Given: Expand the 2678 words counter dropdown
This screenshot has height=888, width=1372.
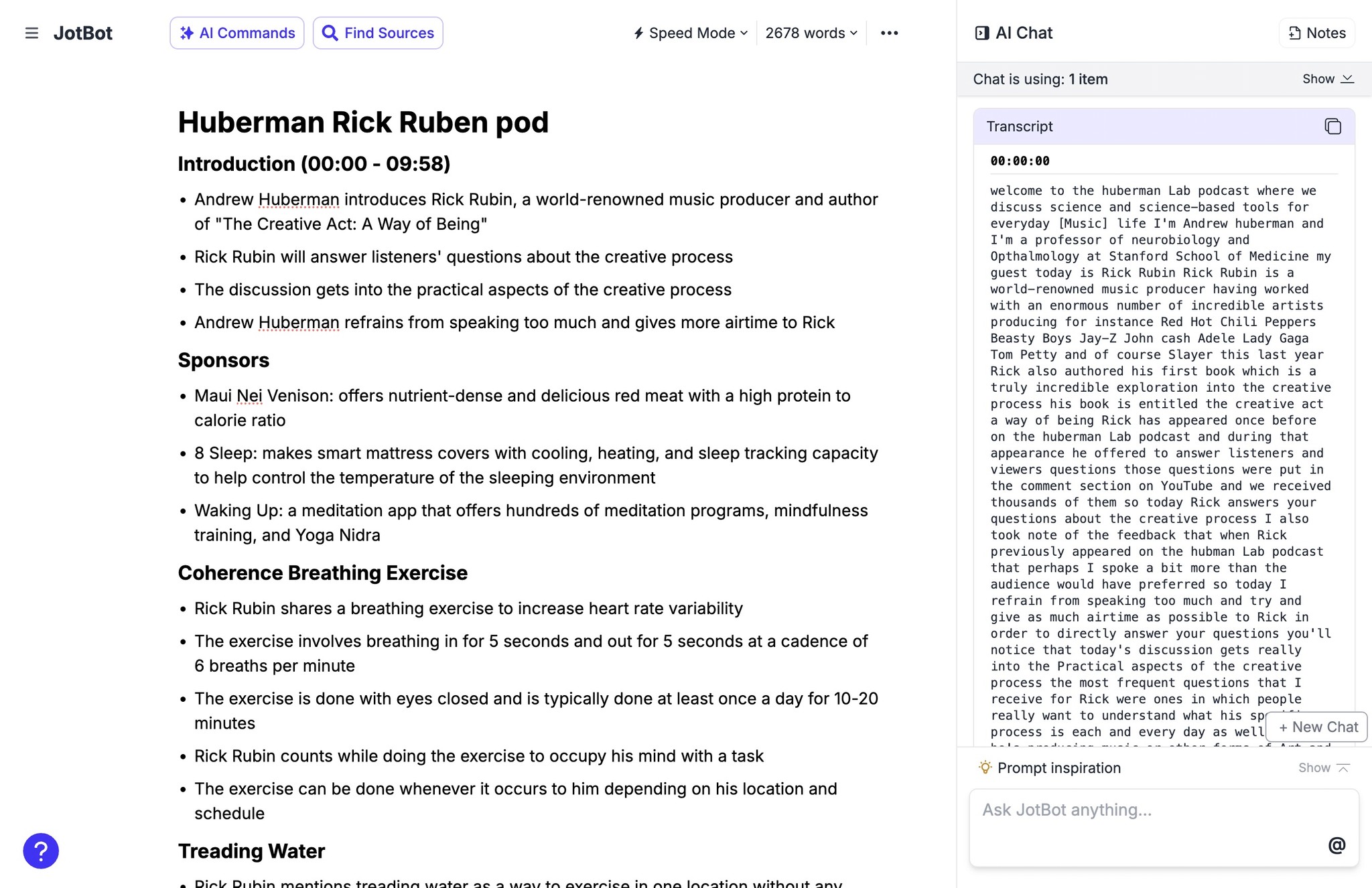Looking at the screenshot, I should click(810, 32).
